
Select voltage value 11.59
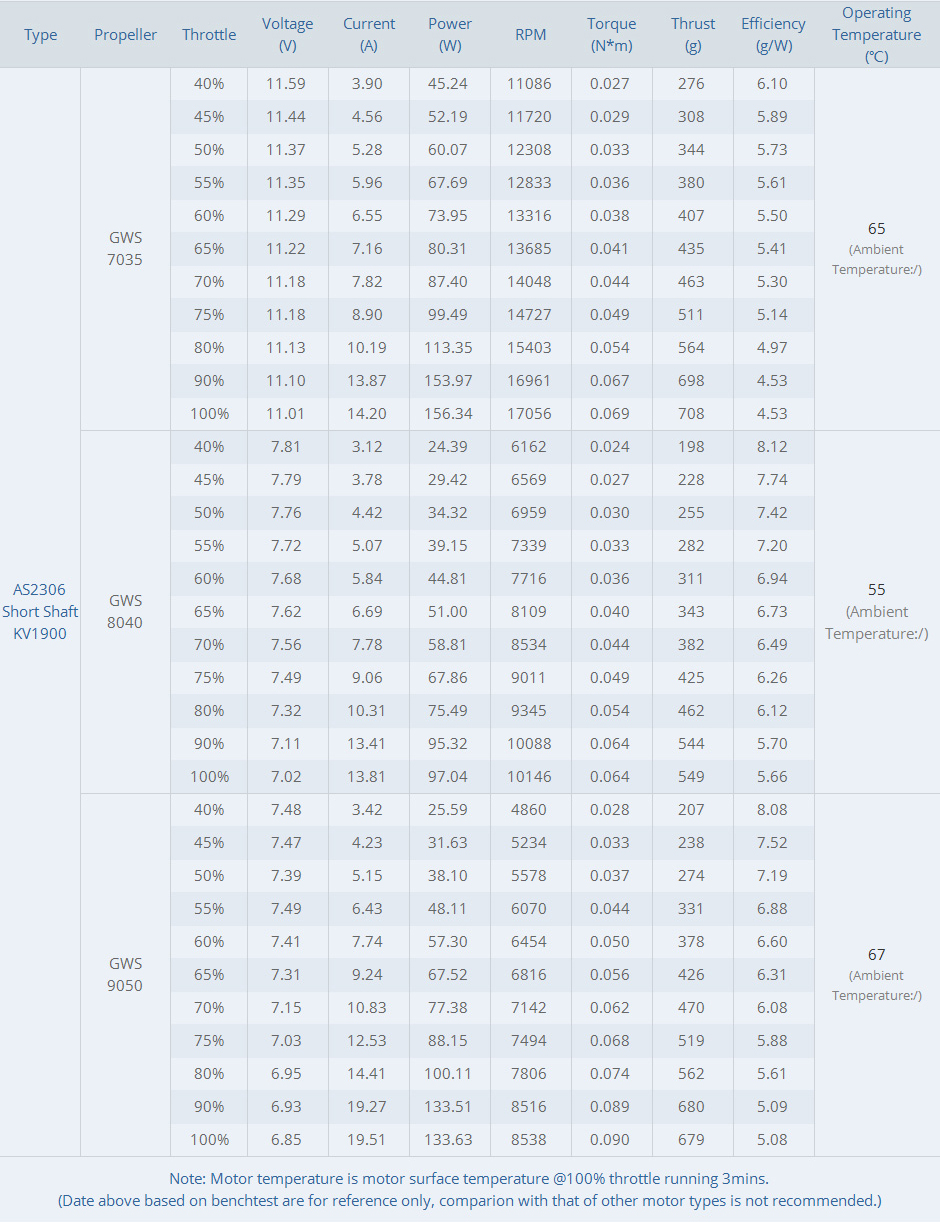tap(286, 83)
